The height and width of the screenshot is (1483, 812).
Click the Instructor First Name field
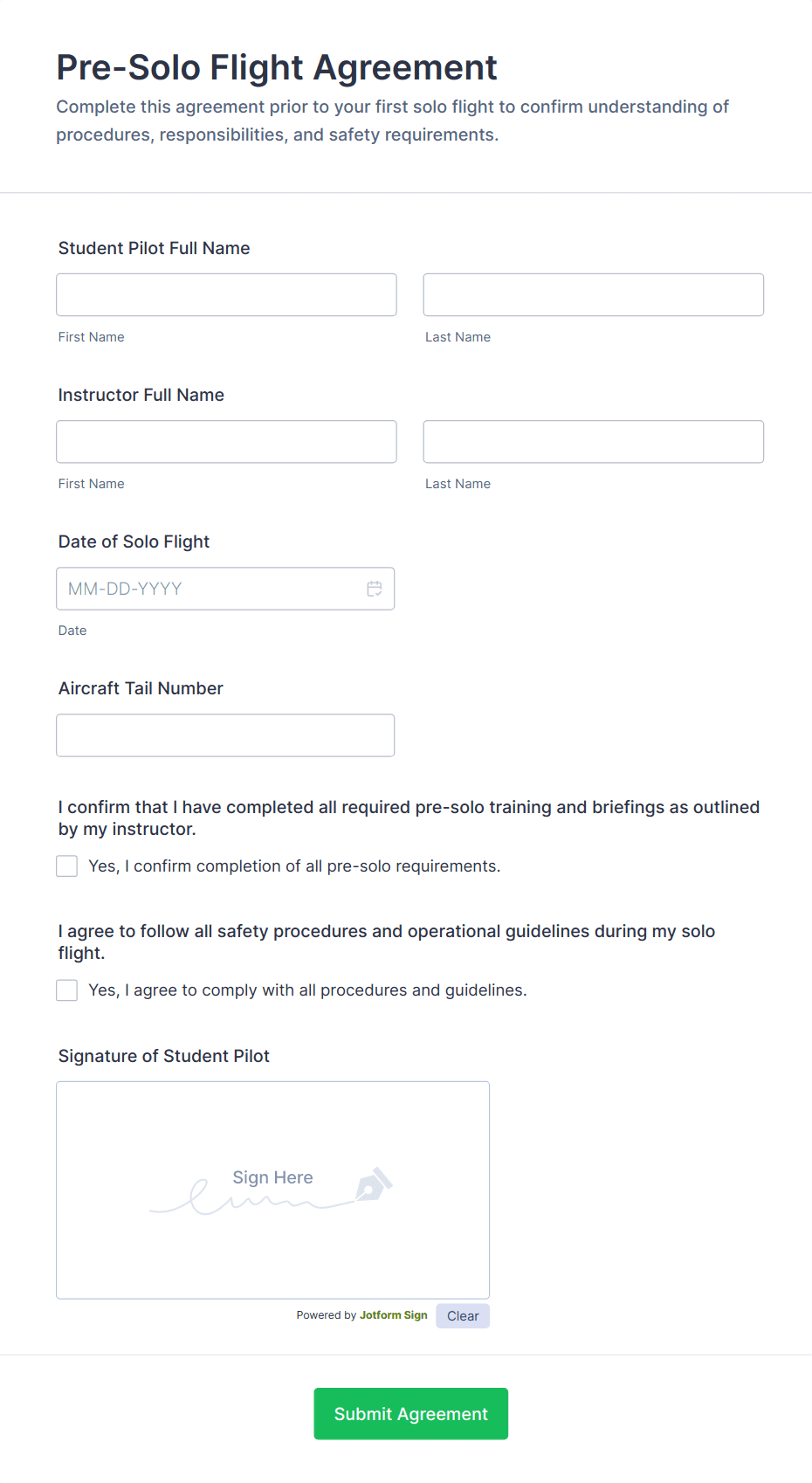226,441
